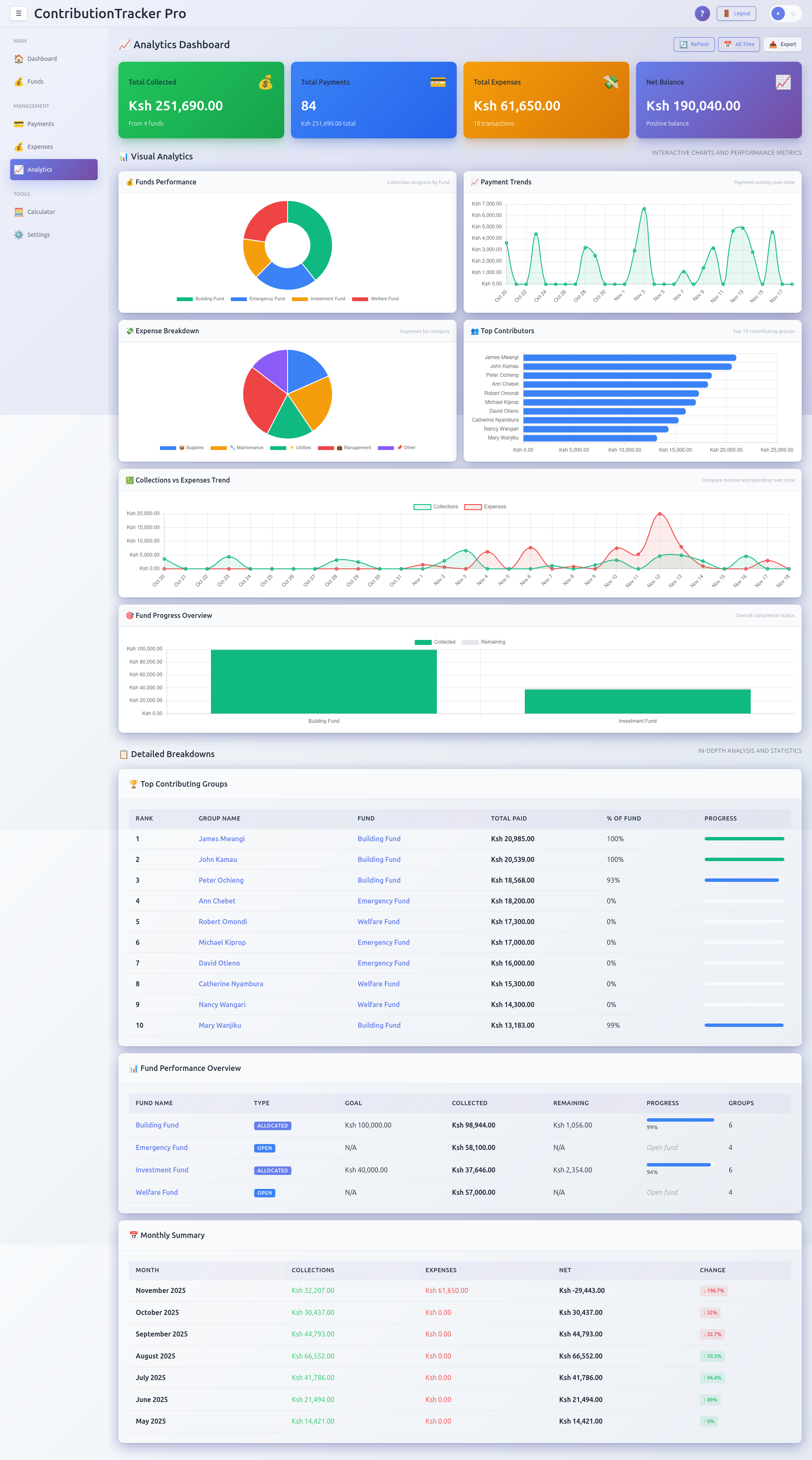Open James Mwangi's group details link
This screenshot has width=812, height=1460.
tap(221, 838)
